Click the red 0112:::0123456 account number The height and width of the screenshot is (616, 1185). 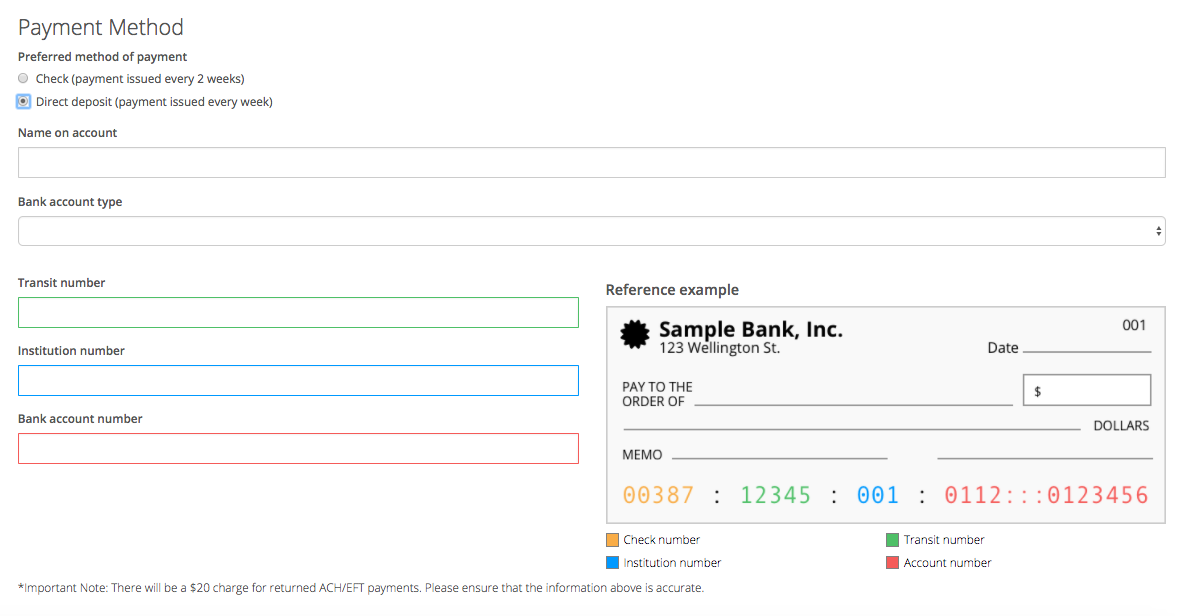click(1047, 495)
